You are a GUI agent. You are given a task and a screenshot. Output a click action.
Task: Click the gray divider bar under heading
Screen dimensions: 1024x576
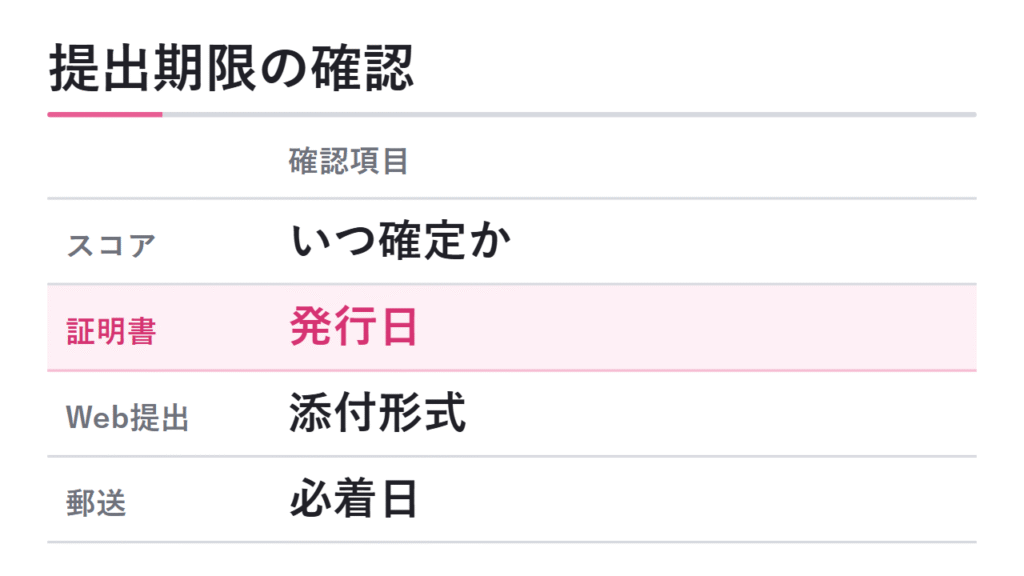tap(569, 114)
